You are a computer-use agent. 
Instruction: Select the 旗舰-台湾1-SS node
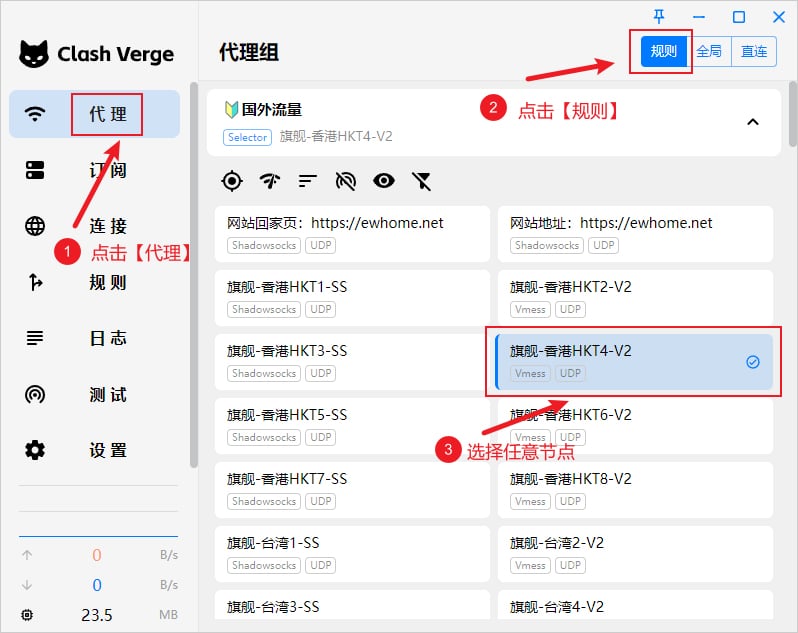pos(350,552)
